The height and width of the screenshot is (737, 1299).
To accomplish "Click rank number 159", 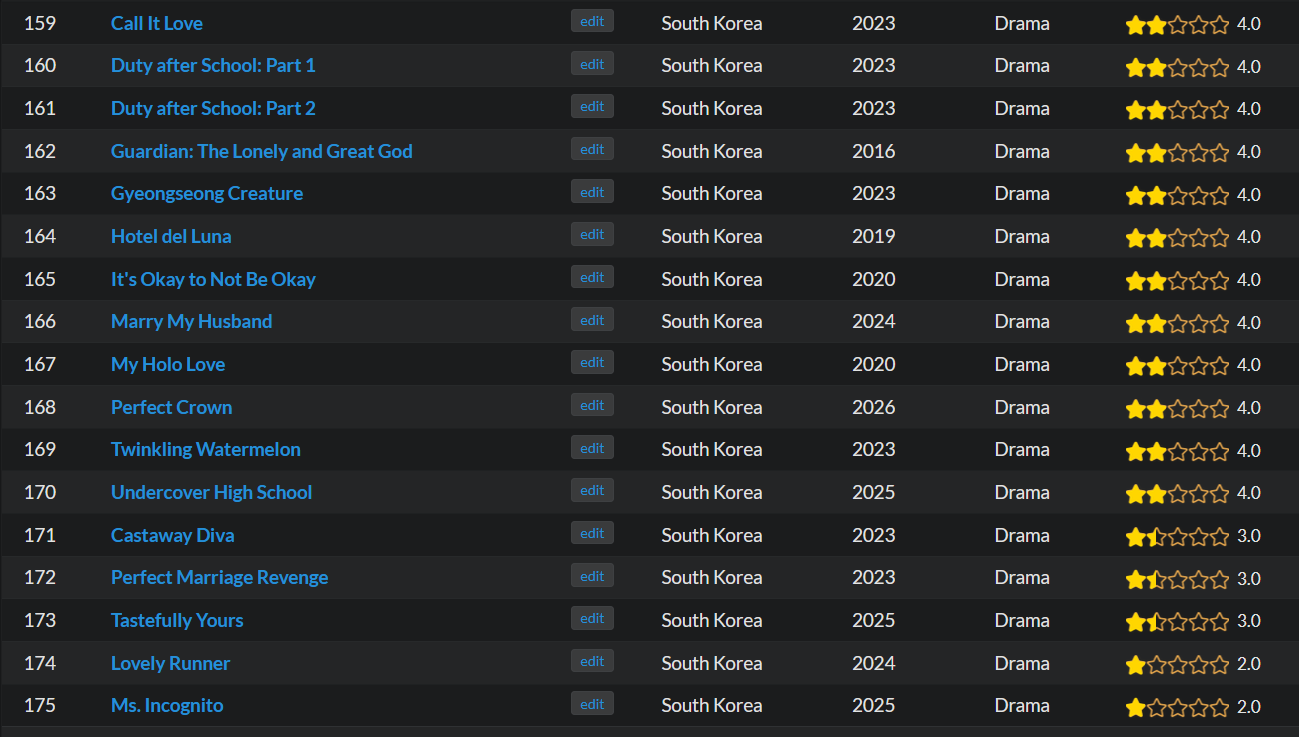I will click(x=40, y=23).
